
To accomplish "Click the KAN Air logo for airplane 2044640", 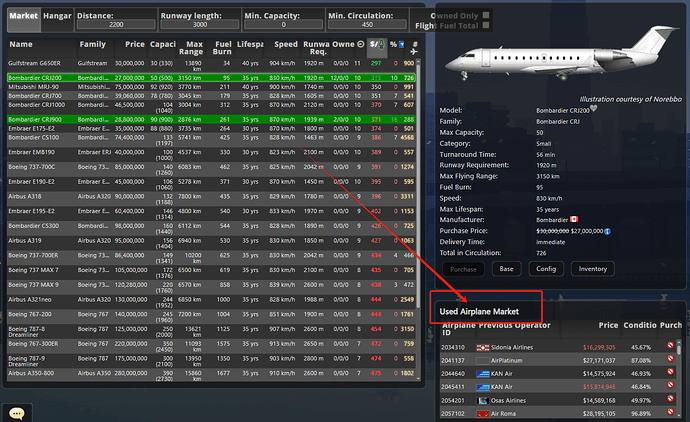I will click(x=483, y=374).
